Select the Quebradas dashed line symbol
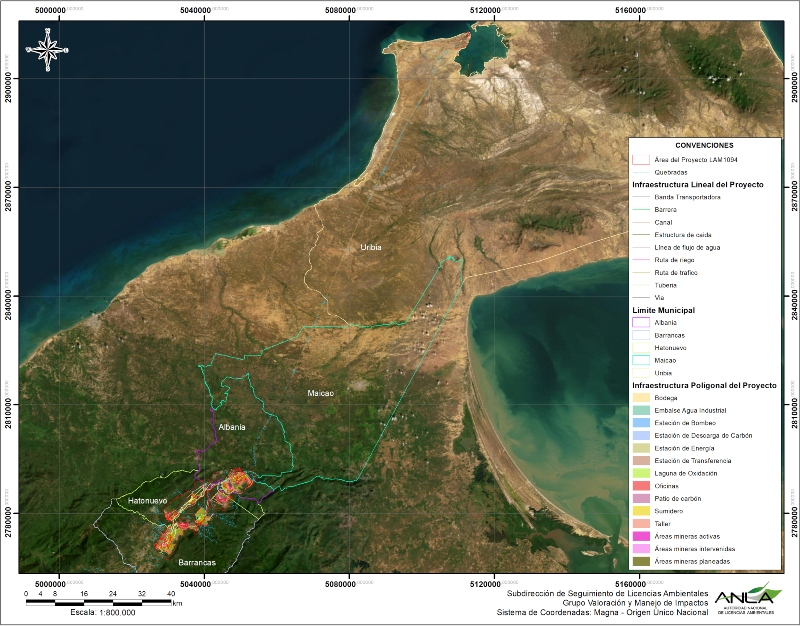The image size is (800, 626). (x=640, y=172)
